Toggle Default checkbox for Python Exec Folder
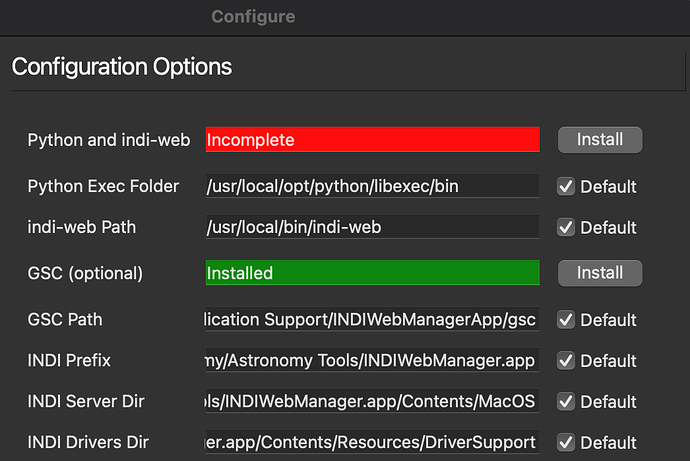 tap(566, 187)
